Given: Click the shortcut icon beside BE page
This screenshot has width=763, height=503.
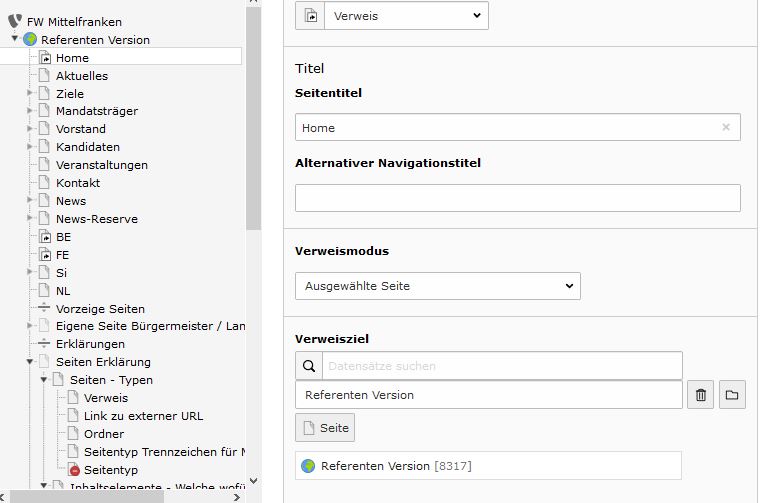Looking at the screenshot, I should (x=45, y=237).
